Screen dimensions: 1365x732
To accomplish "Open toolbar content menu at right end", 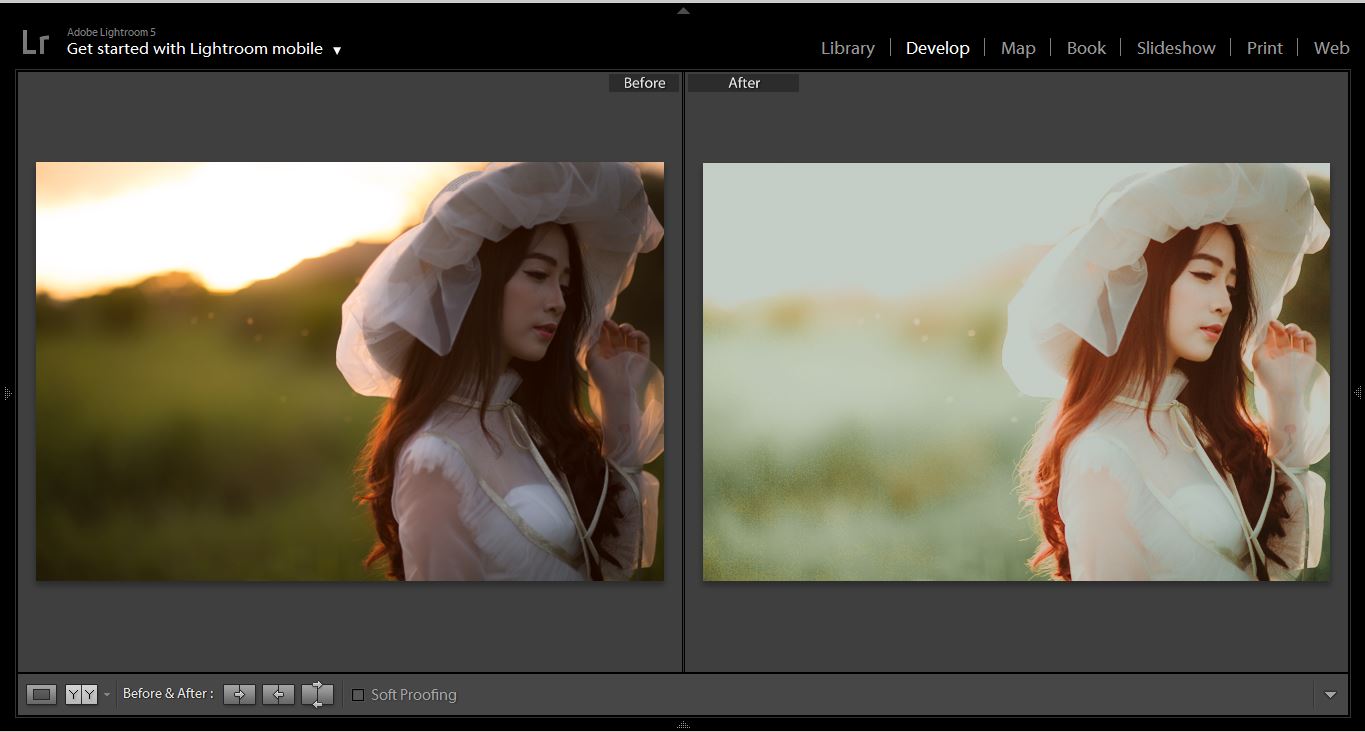I will (1330, 695).
